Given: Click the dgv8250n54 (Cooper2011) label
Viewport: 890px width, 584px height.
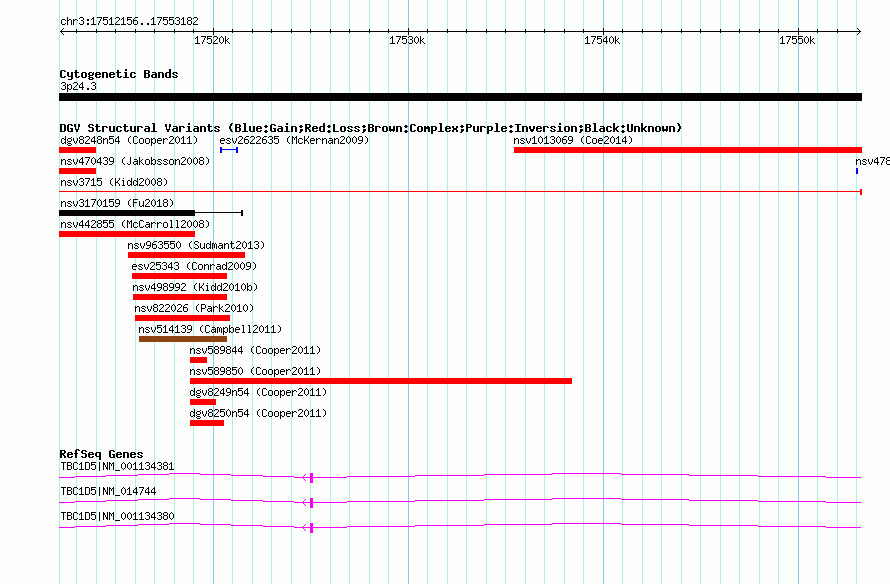Looking at the screenshot, I should coord(258,413).
